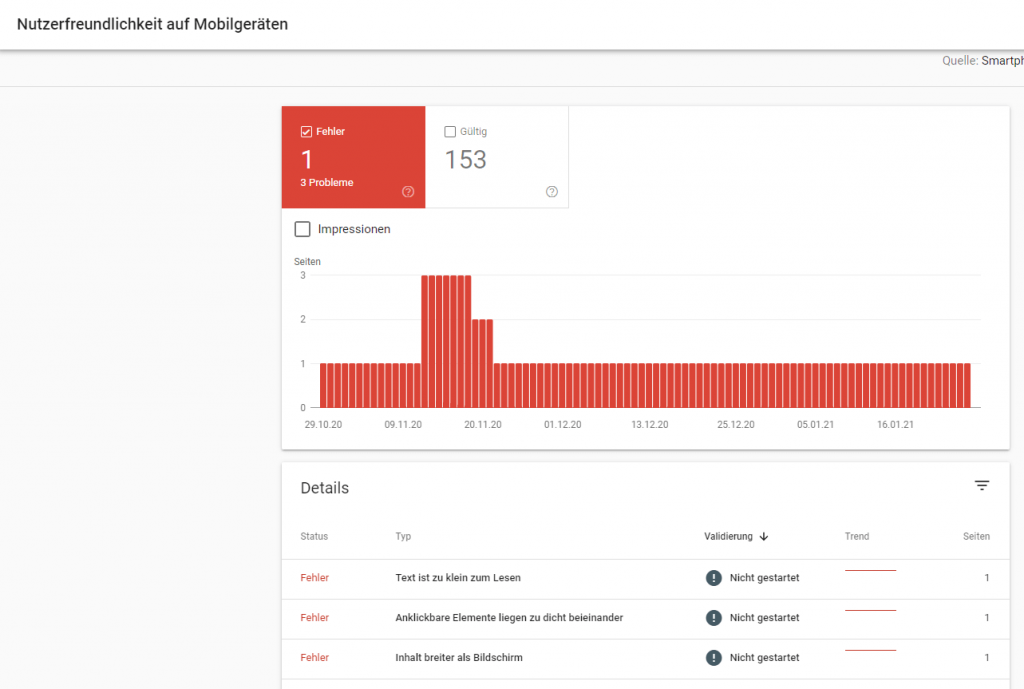Click warning icon in 'Anklickbare Elemente' row
Viewport: 1024px width, 689px height.
714,617
